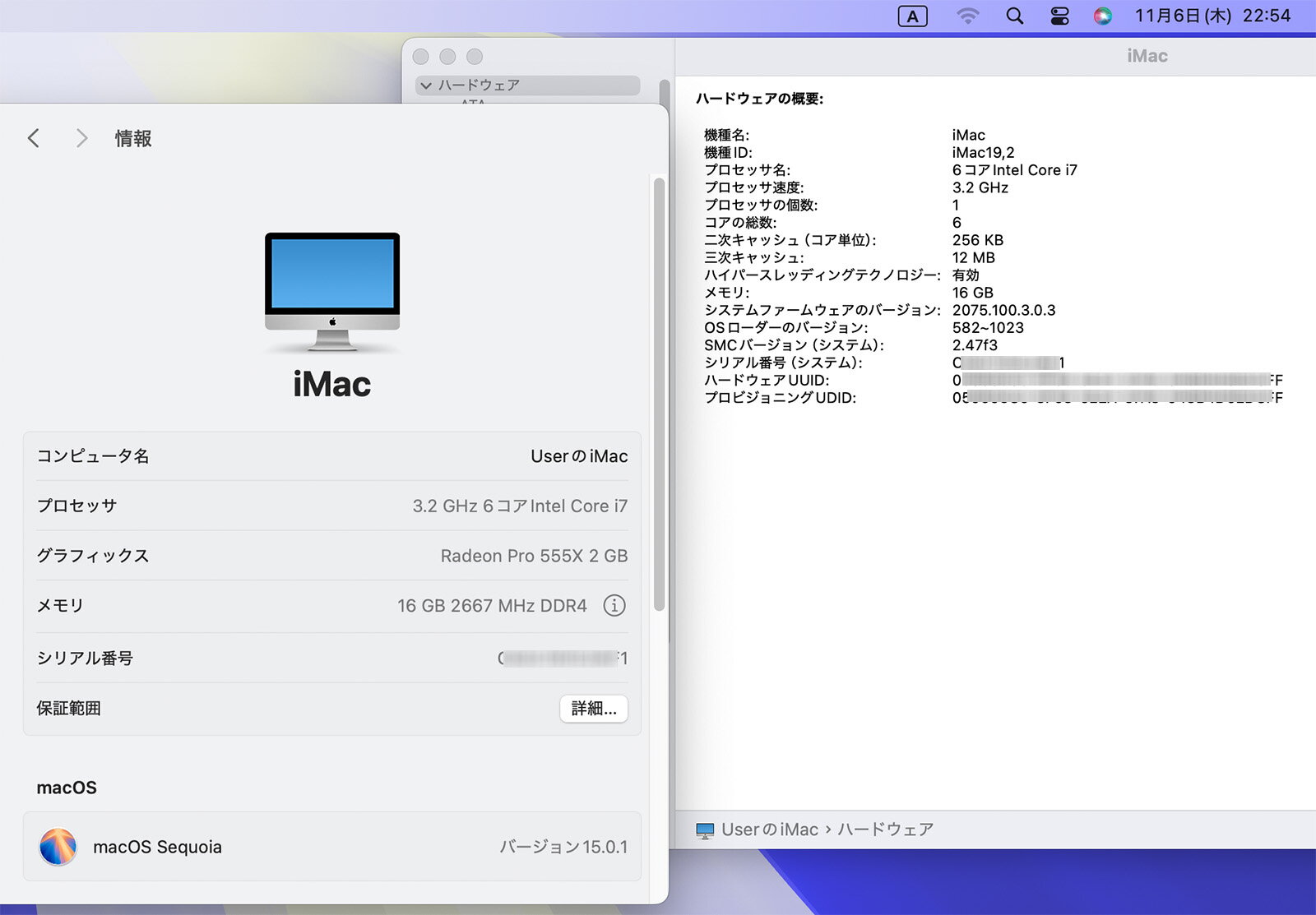Click the Wi-Fi status icon
This screenshot has width=1316, height=915.
[x=967, y=16]
